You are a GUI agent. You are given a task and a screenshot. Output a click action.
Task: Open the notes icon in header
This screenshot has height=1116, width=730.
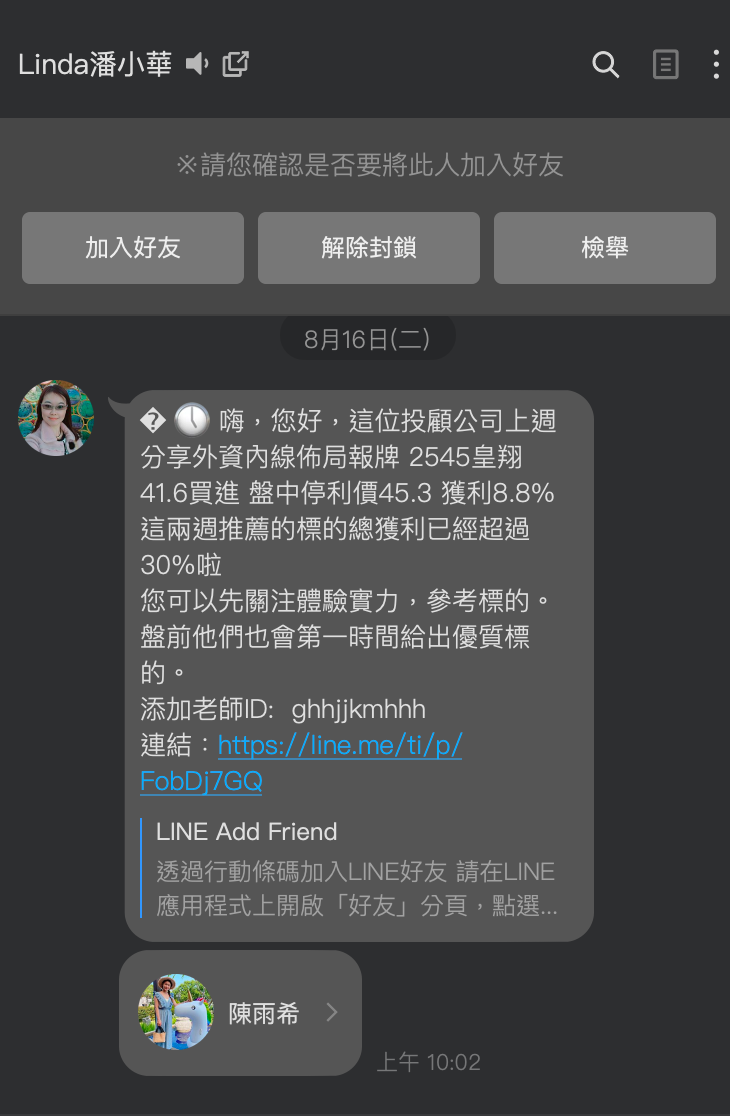pyautogui.click(x=665, y=65)
